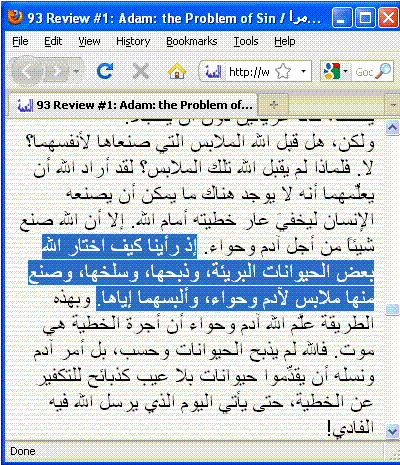400x465 pixels.
Task: Click the Google search engine icon
Action: [x=332, y=71]
